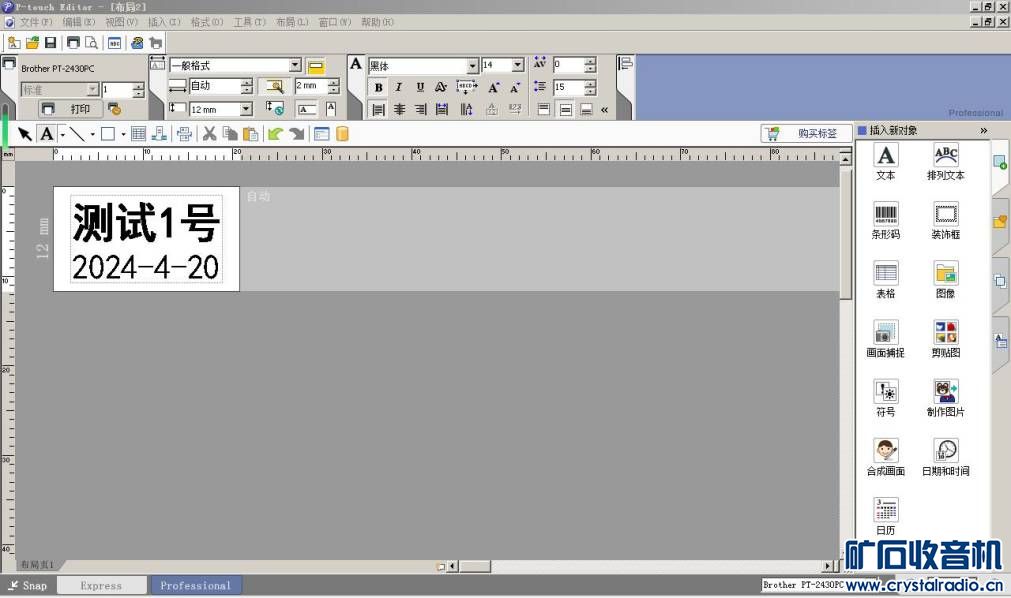Click the copy icon in toolbar
The width and height of the screenshot is (1011, 598).
[x=230, y=134]
